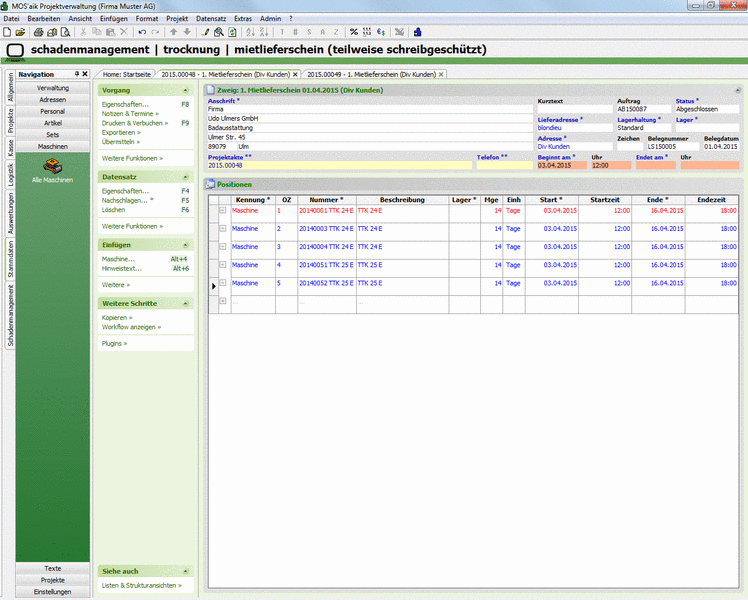Click the Redo arrow icon

tap(155, 32)
